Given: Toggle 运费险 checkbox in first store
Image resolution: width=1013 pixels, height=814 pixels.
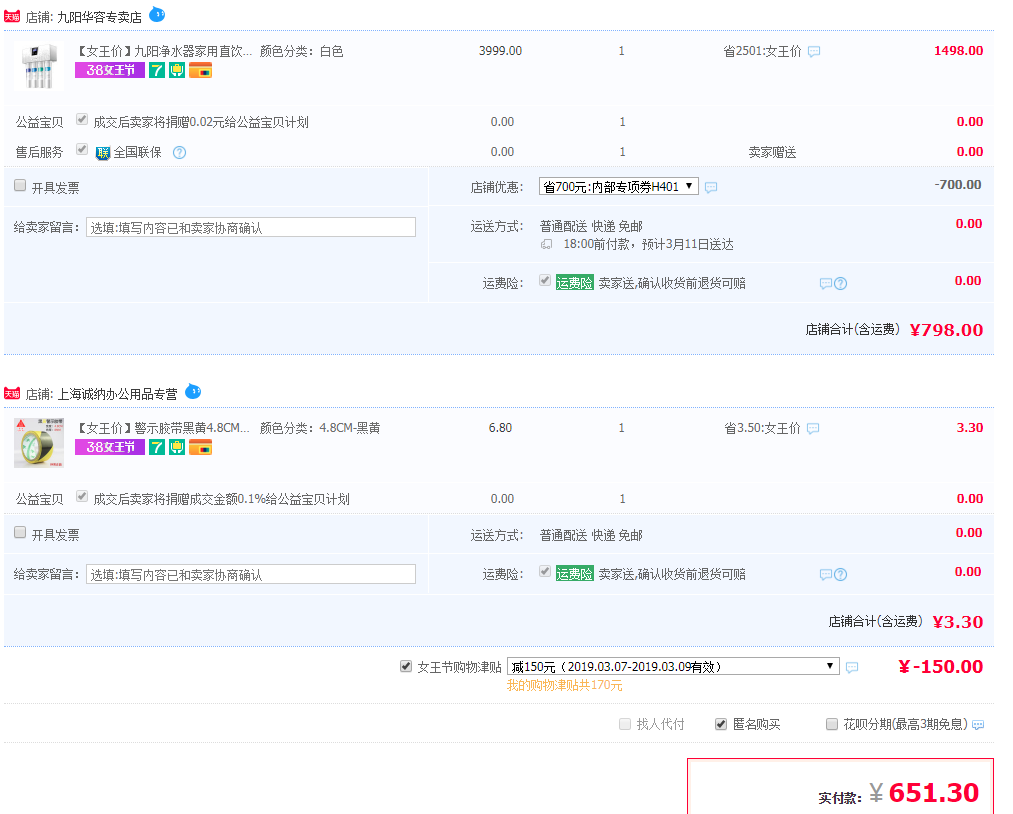Looking at the screenshot, I should tap(545, 280).
